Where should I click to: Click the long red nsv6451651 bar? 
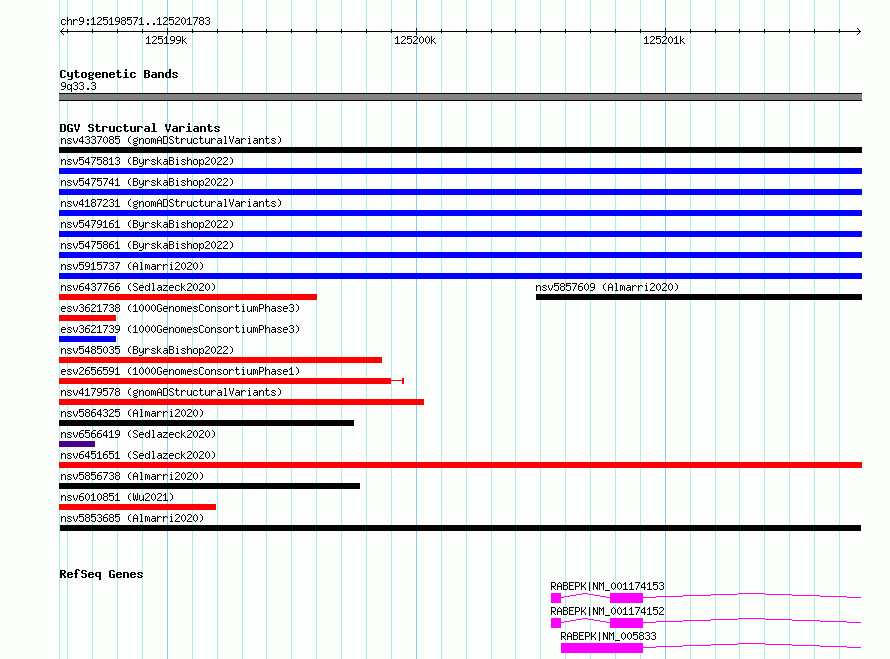click(460, 465)
